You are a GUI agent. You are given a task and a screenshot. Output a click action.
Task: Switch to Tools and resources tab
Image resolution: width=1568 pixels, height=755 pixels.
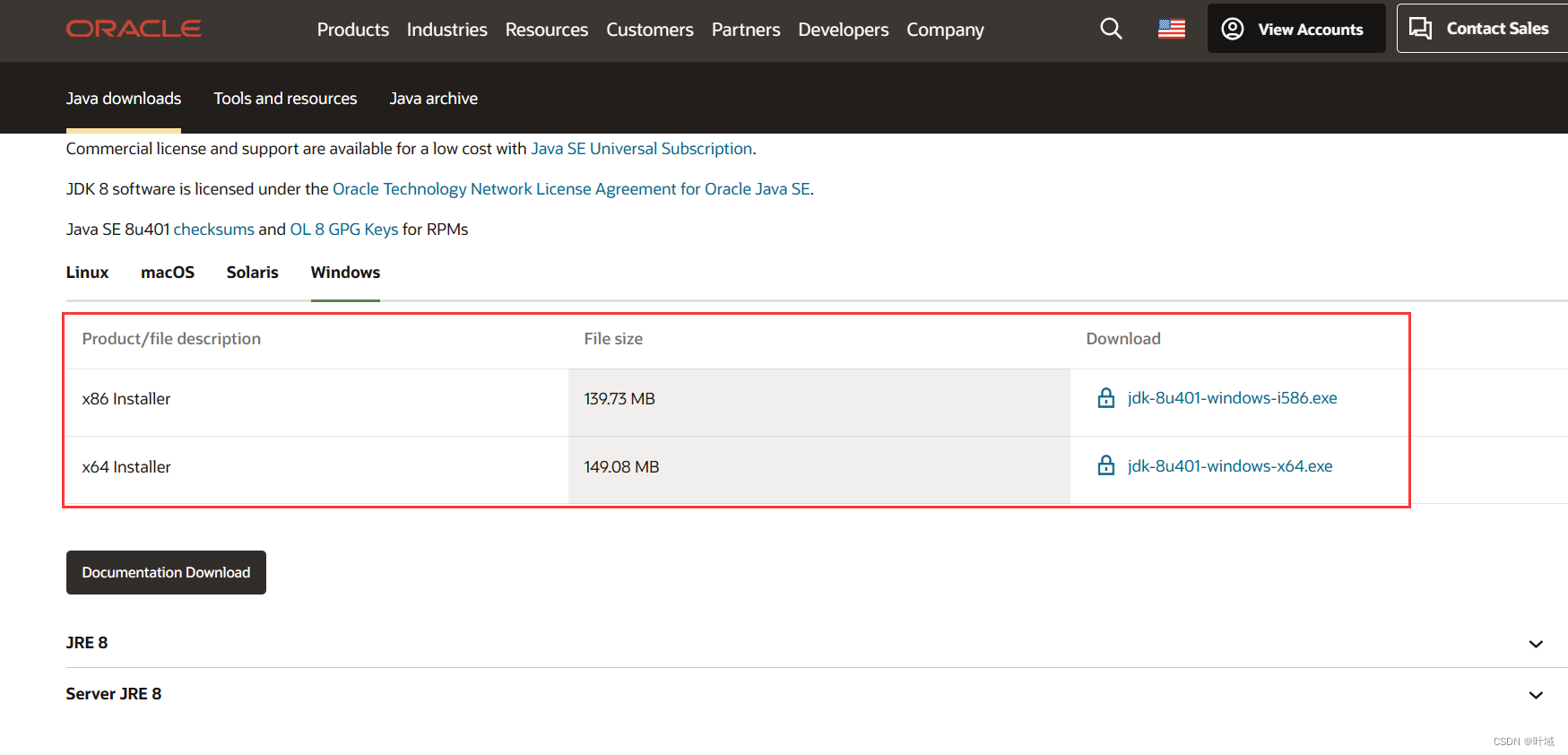tap(285, 99)
